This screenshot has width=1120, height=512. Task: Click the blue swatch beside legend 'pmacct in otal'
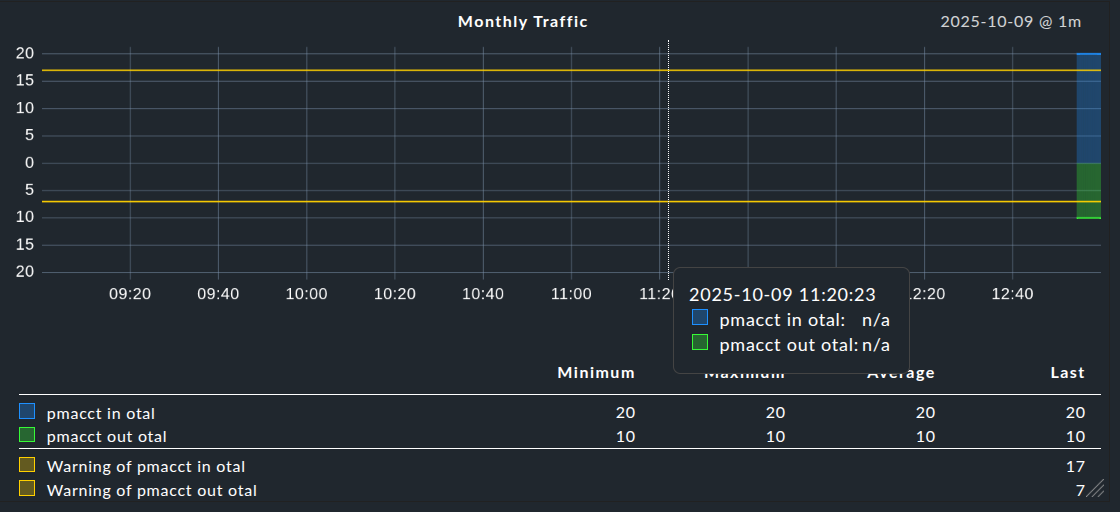pyautogui.click(x=27, y=412)
